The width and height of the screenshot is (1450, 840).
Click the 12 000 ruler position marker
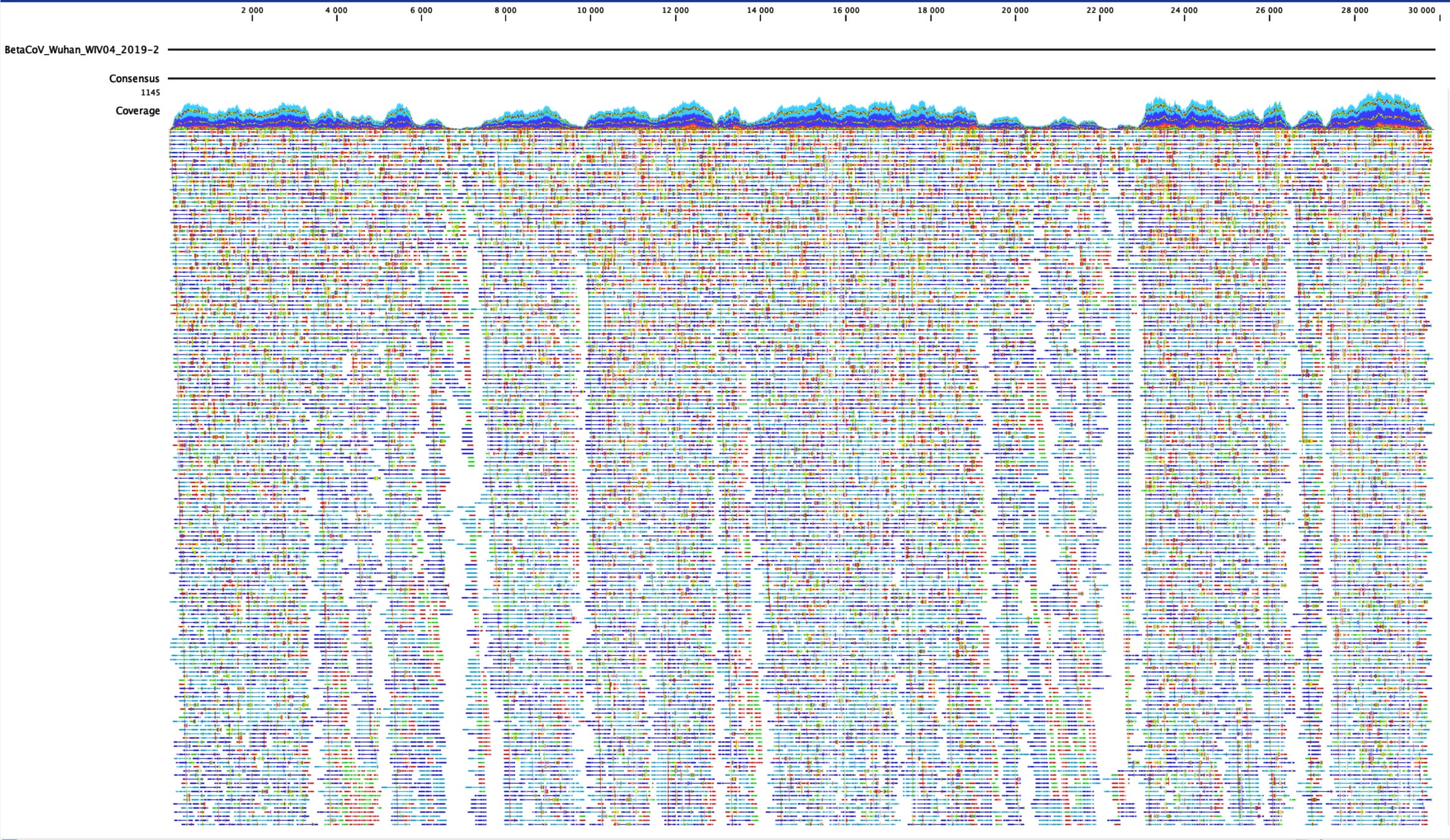(x=676, y=11)
